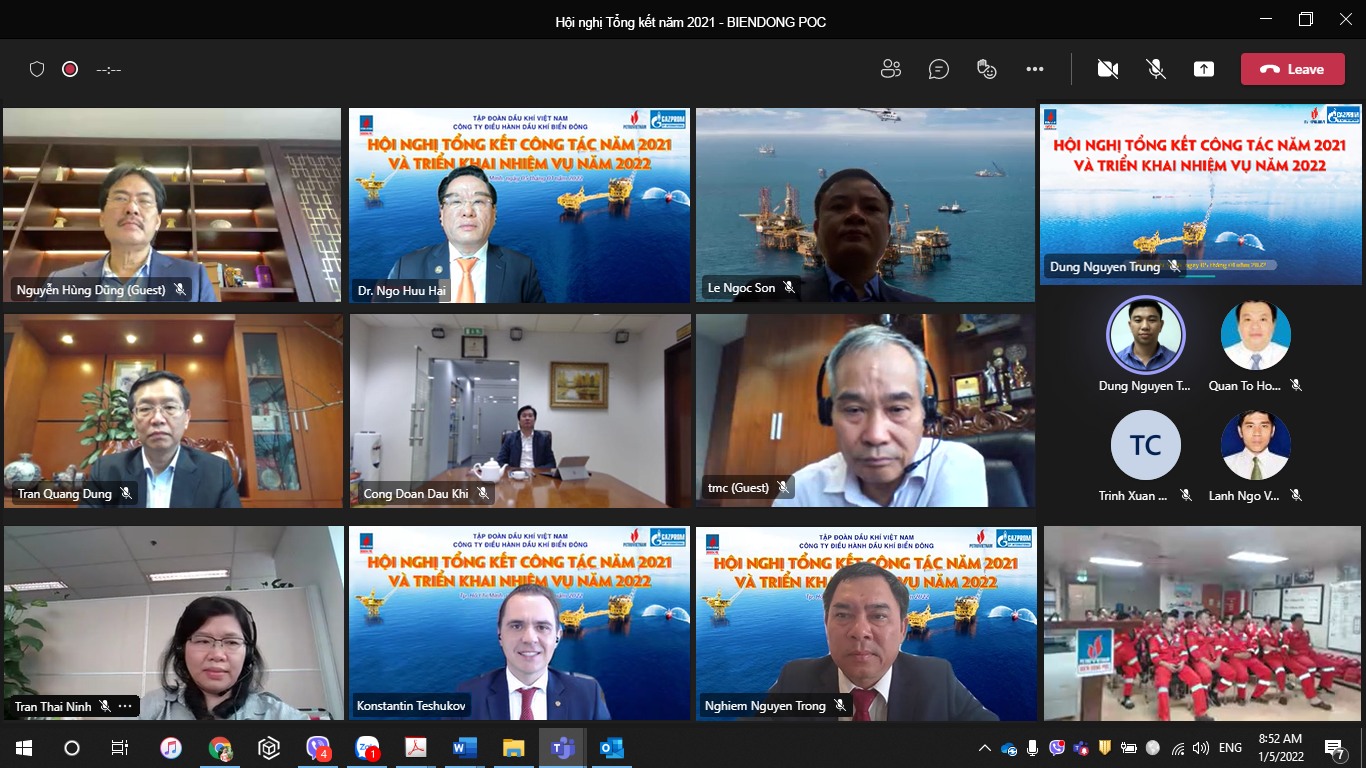Open the reactions menu
Screen dimensions: 1366x768
point(986,69)
